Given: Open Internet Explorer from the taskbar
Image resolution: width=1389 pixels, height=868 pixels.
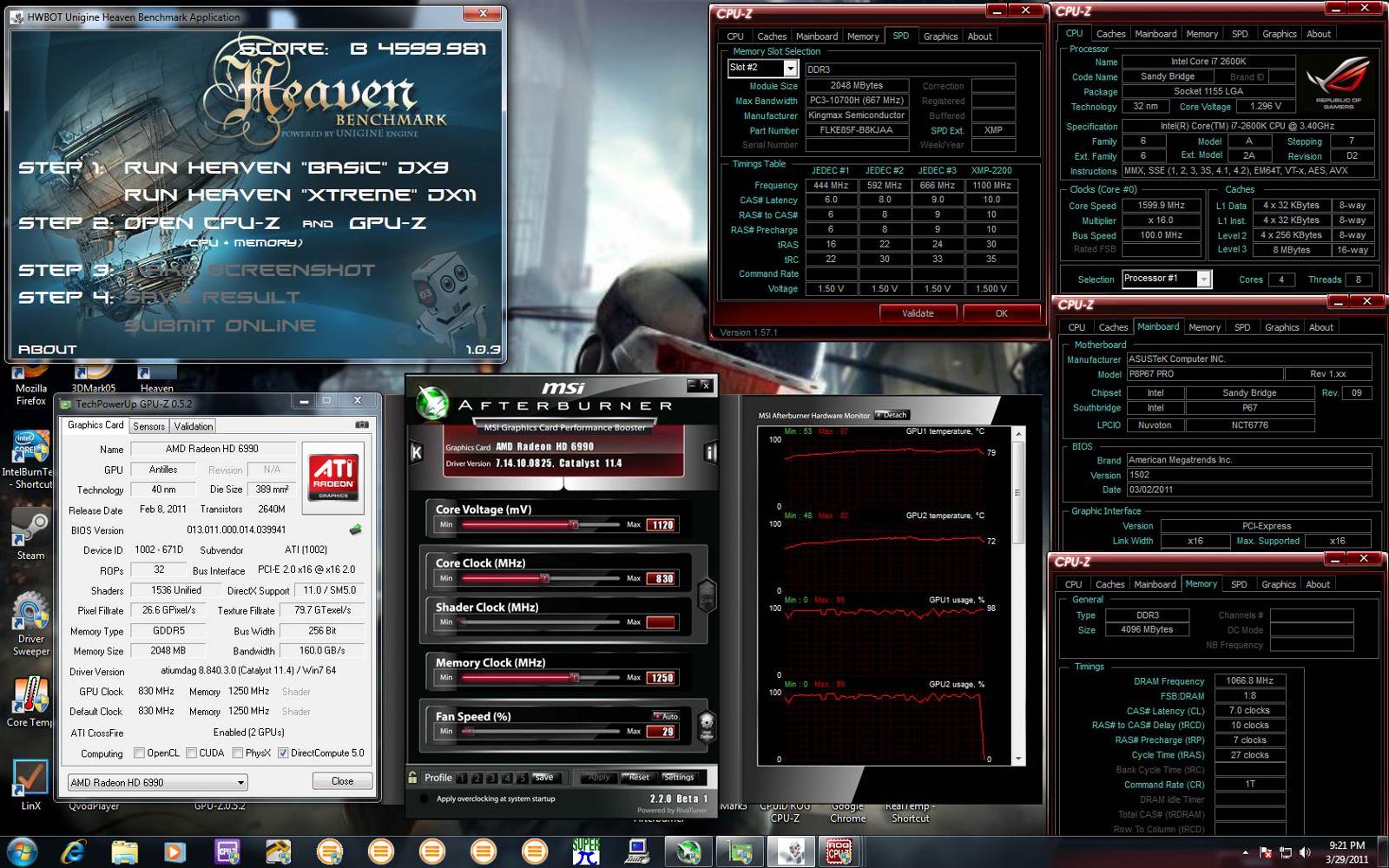Looking at the screenshot, I should click(x=73, y=852).
